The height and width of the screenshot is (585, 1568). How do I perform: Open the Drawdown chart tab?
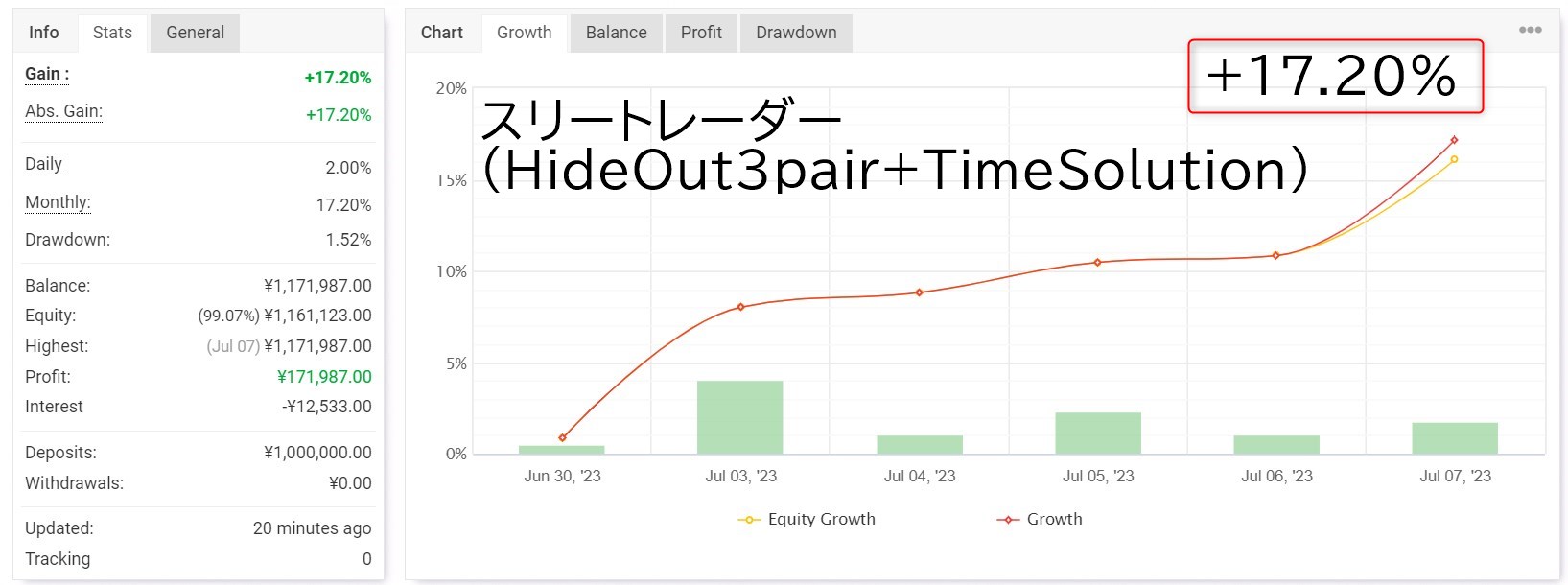[x=796, y=33]
